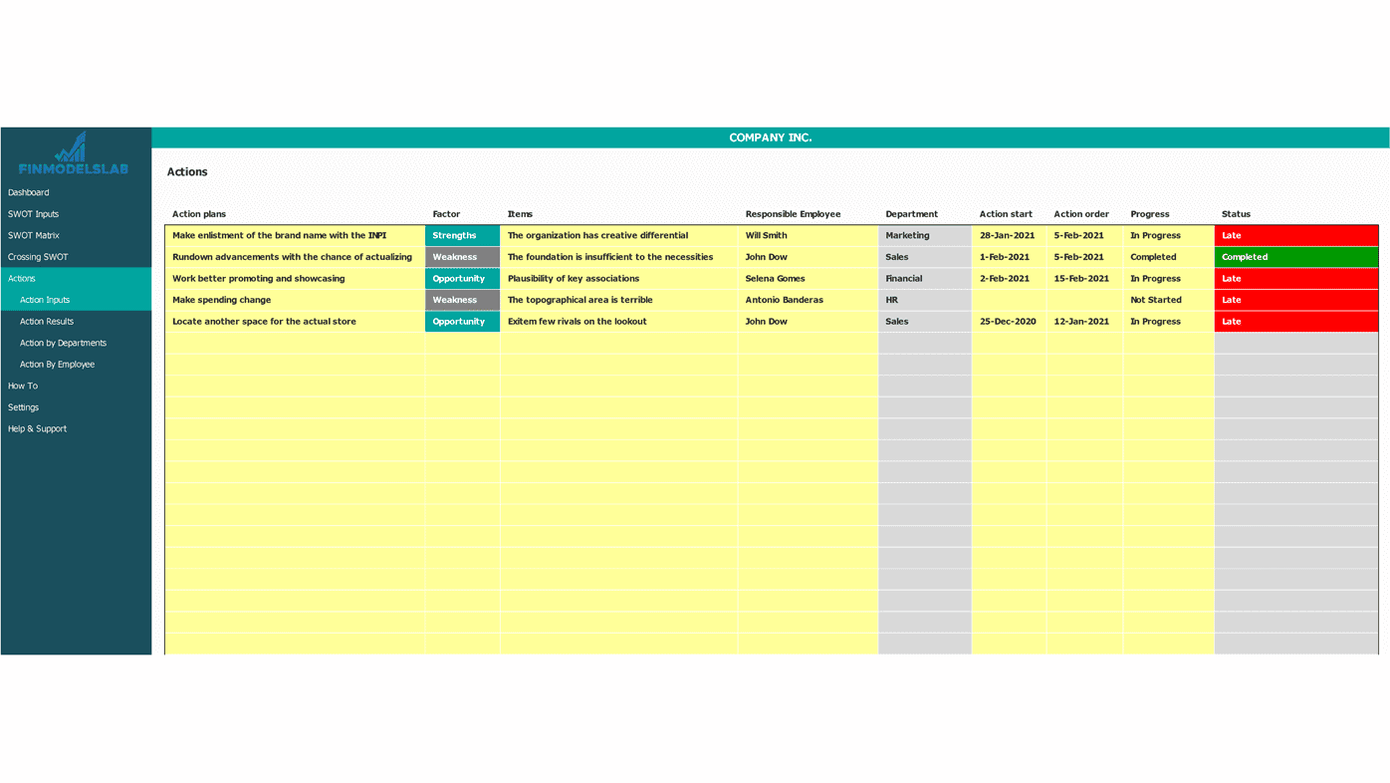Select Weakness factor in 'Make spending change' row
The image size is (1390, 783).
(x=461, y=300)
